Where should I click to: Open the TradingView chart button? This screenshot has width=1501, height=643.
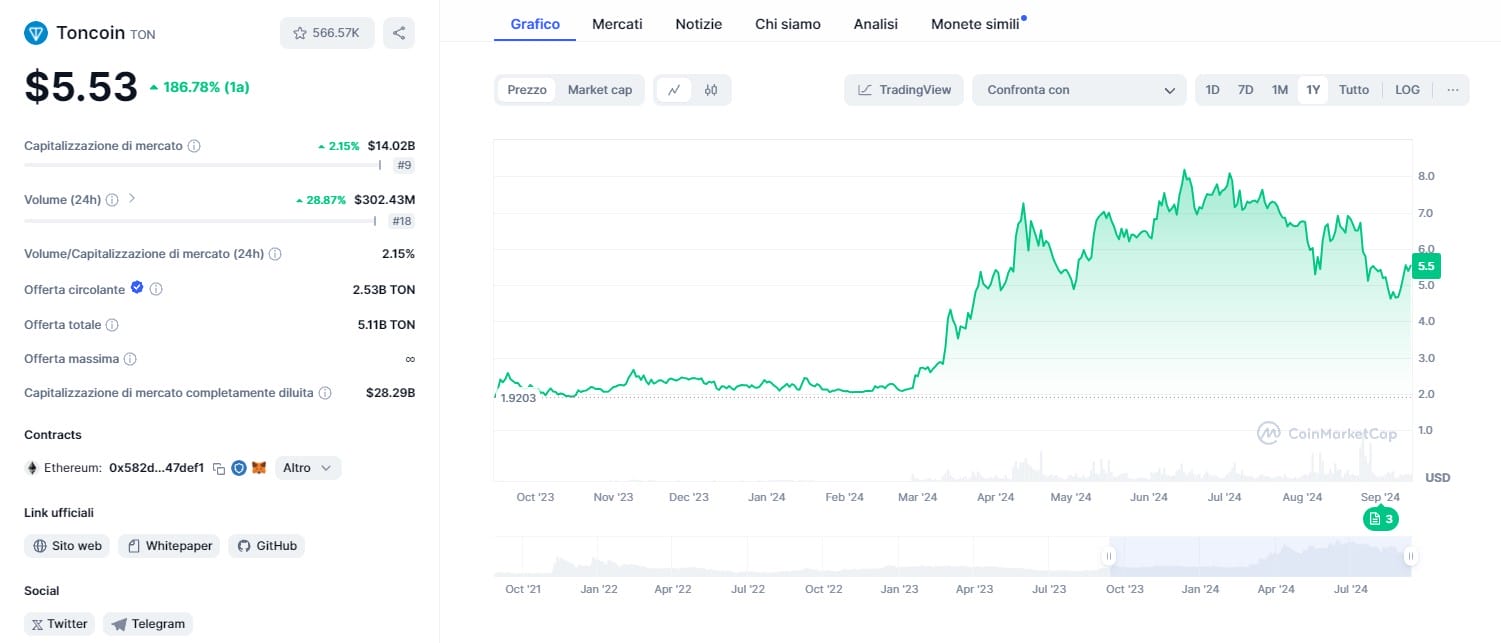(x=904, y=90)
